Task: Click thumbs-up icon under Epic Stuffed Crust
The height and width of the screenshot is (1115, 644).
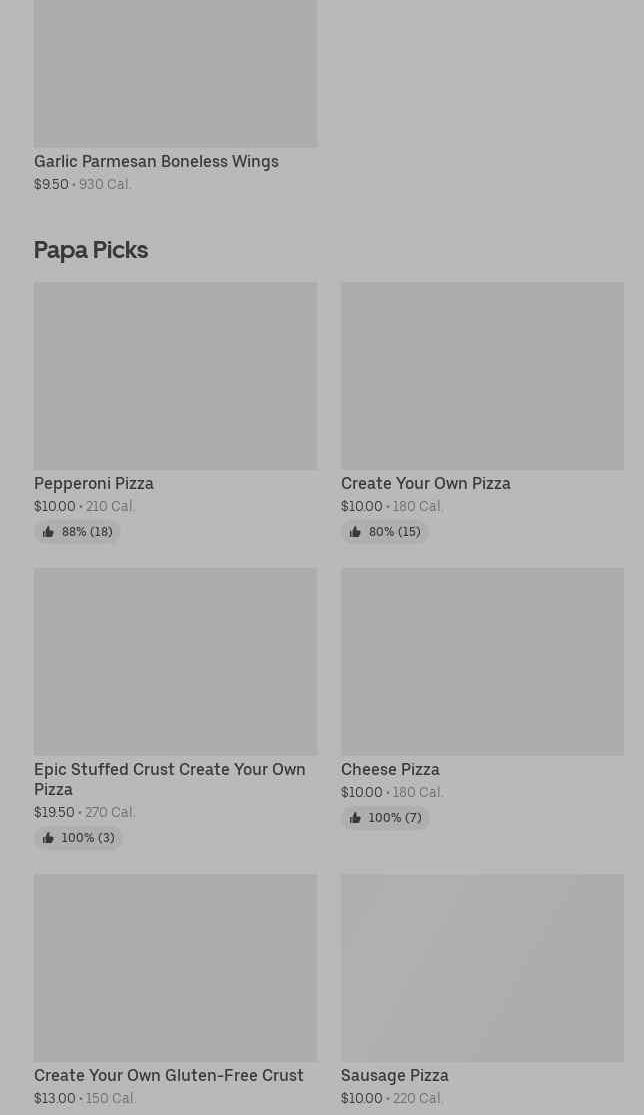Action: click(x=48, y=838)
